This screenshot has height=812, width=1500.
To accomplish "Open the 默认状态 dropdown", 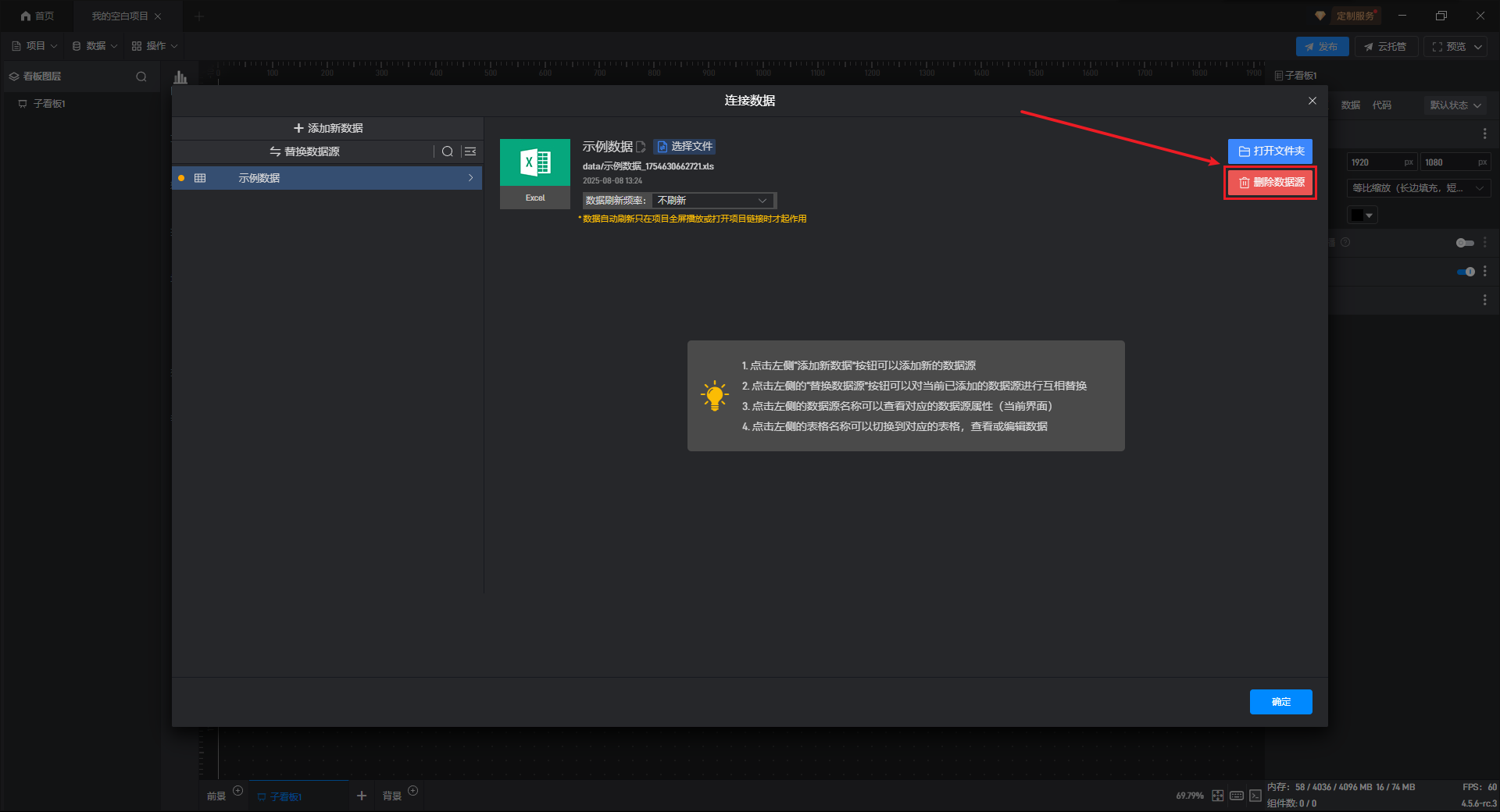I will coord(1455,105).
